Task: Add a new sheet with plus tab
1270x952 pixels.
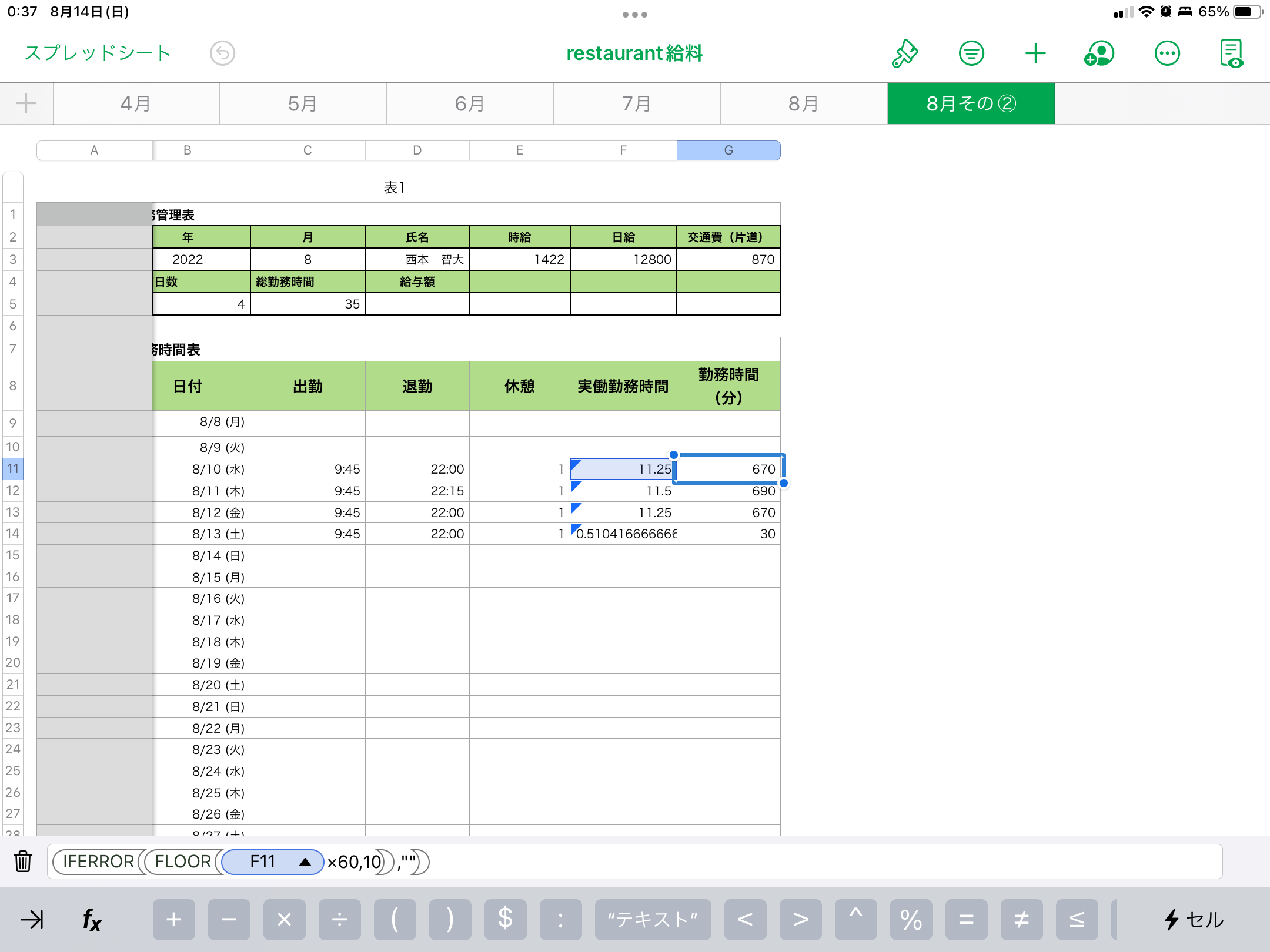Action: pos(26,103)
